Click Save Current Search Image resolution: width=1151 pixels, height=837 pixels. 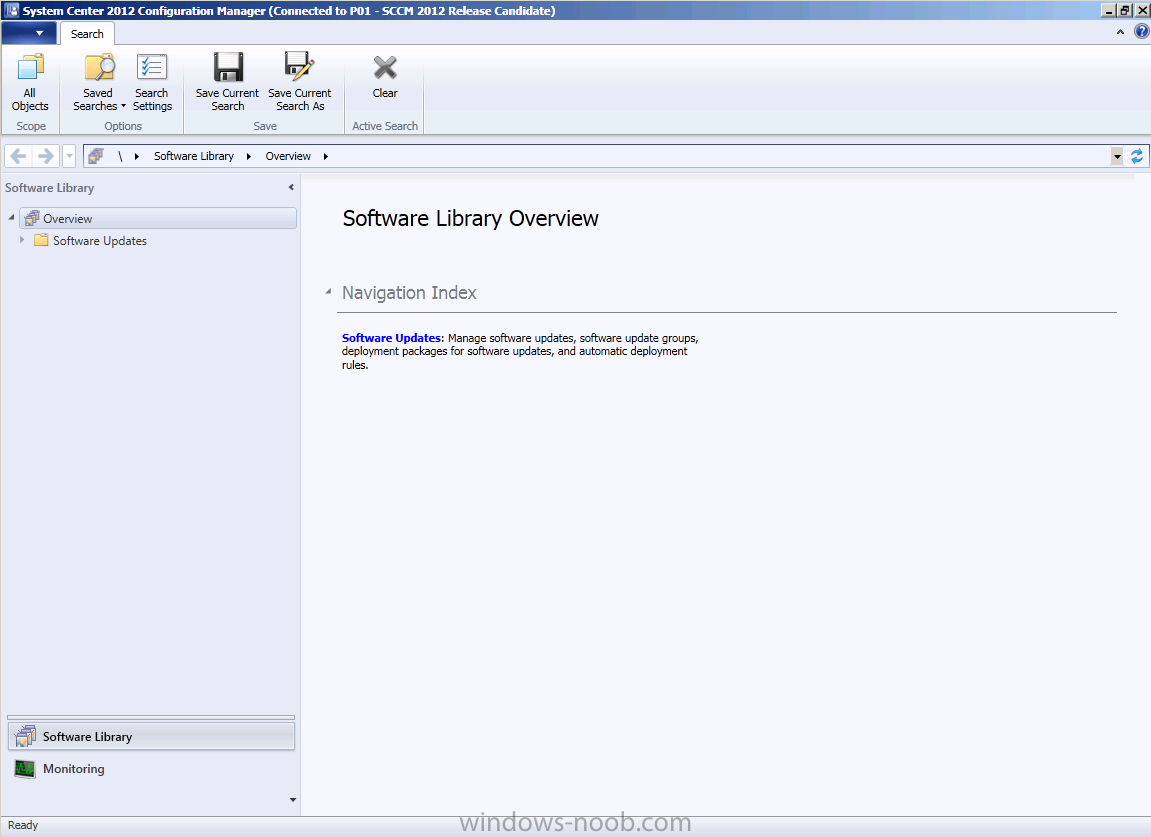click(228, 81)
